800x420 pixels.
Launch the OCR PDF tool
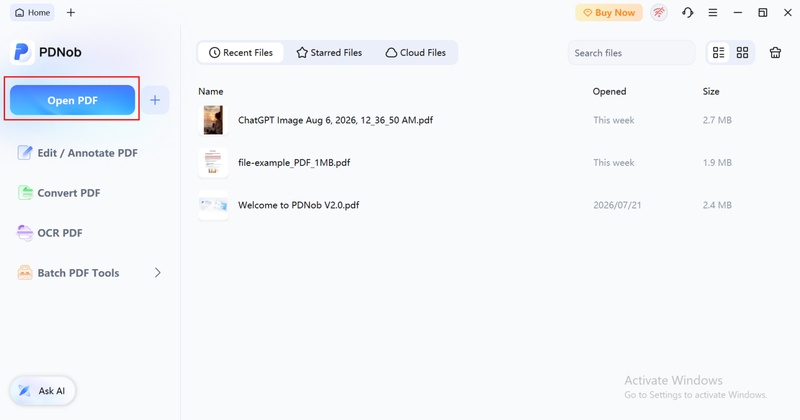coord(50,233)
